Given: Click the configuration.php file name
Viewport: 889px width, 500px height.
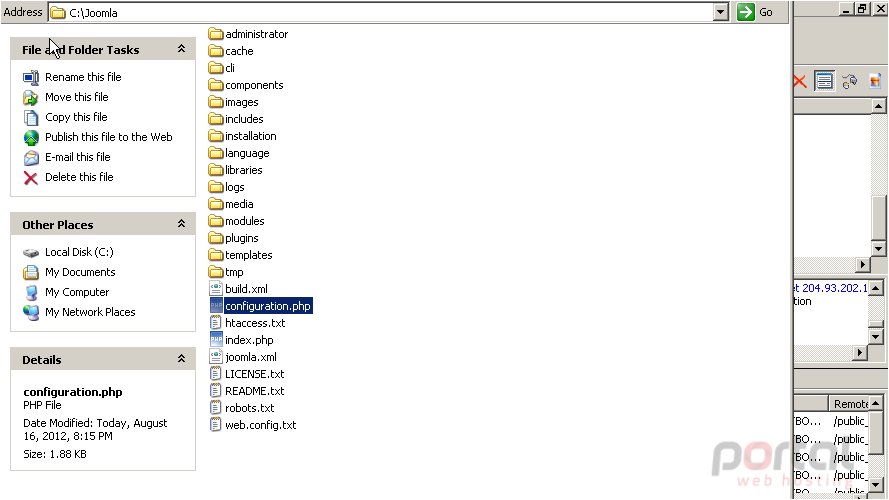Looking at the screenshot, I should point(268,306).
